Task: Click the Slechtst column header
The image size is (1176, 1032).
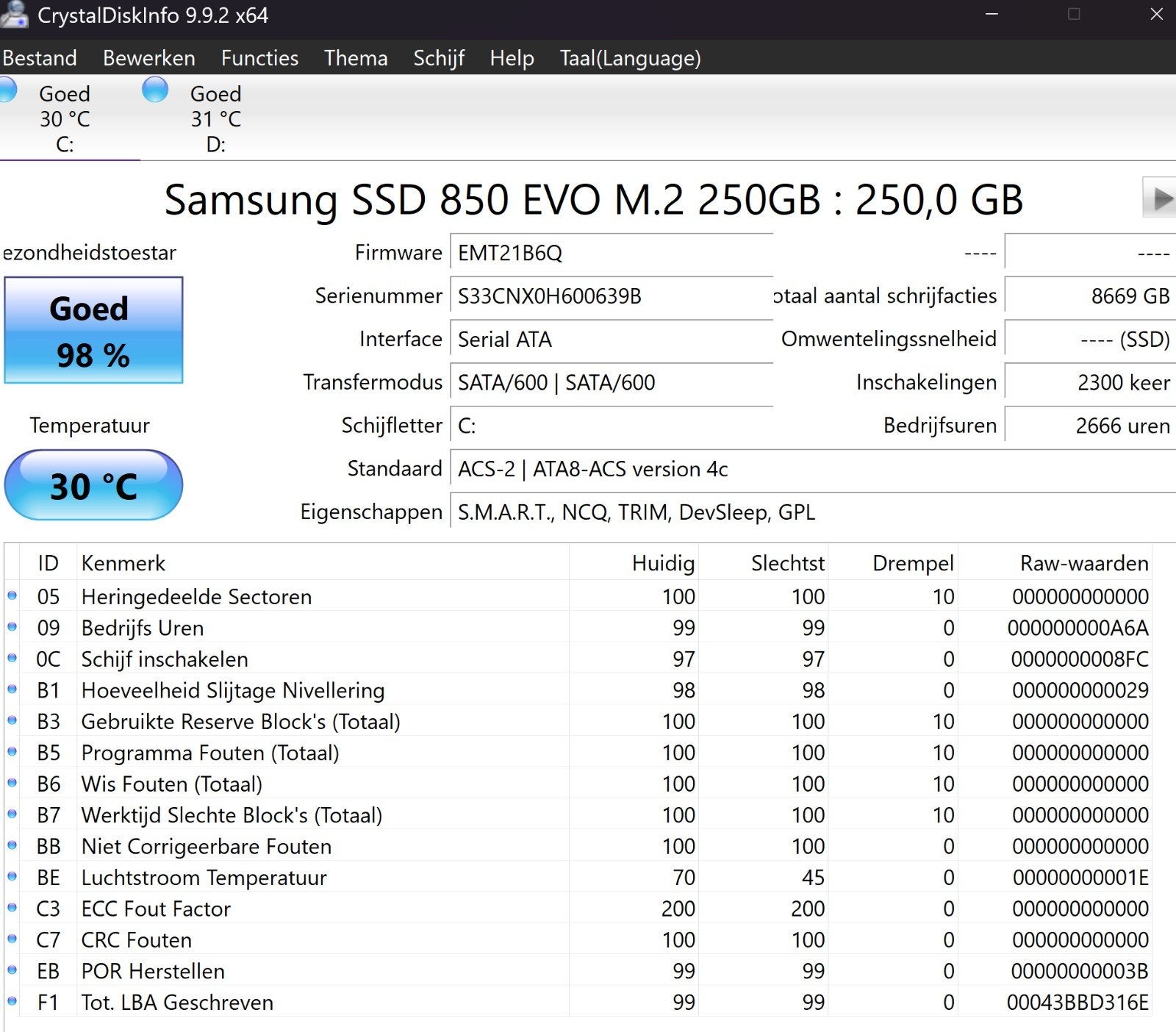Action: (763, 563)
